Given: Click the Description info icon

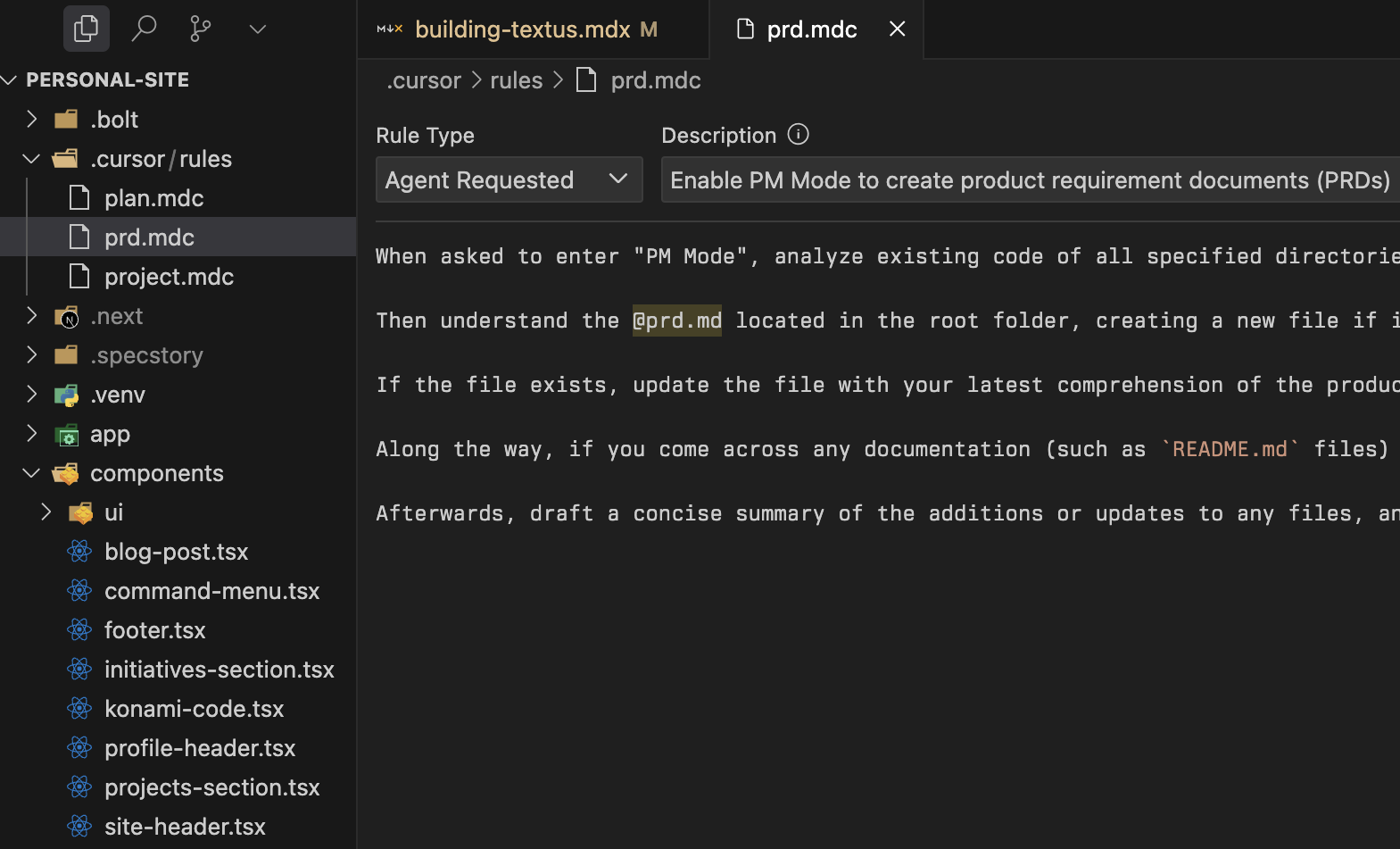Looking at the screenshot, I should pos(799,134).
